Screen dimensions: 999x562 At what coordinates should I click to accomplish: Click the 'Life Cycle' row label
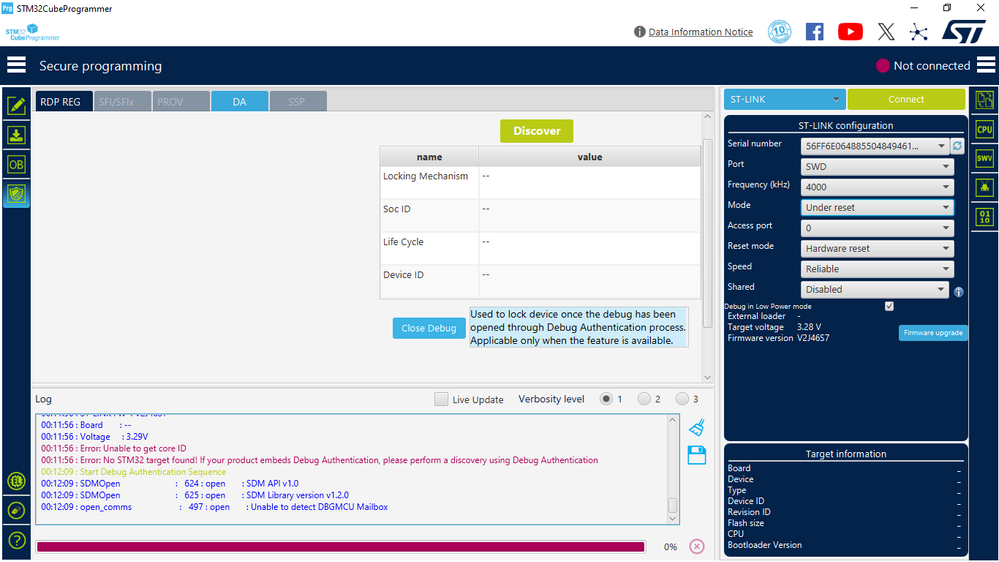coord(403,242)
